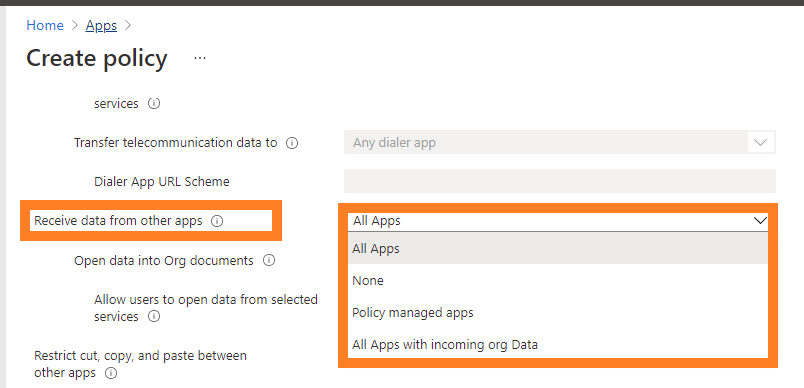Show info for the services setting
The height and width of the screenshot is (388, 804).
pyautogui.click(x=154, y=104)
